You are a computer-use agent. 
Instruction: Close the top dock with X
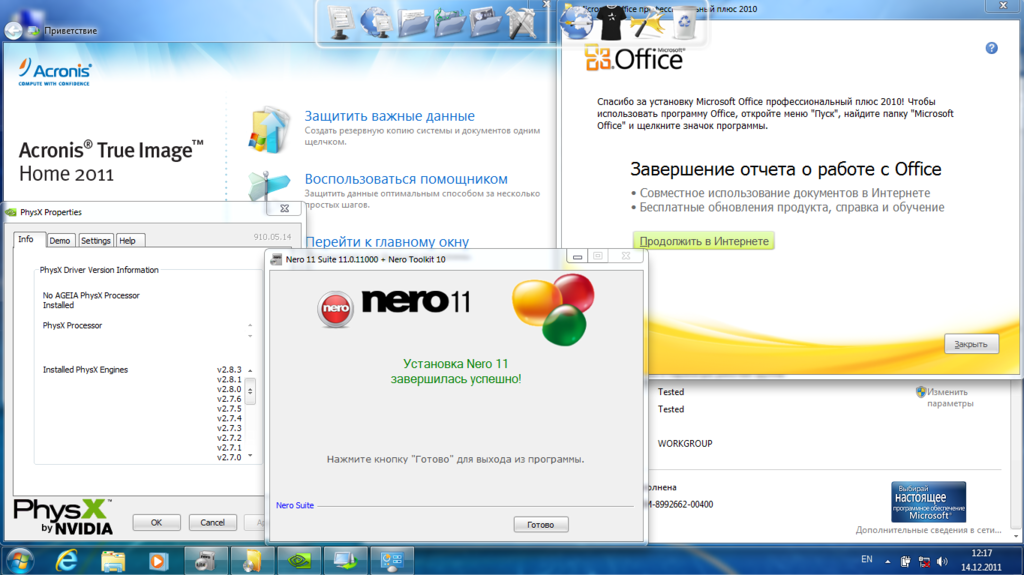pos(546,5)
